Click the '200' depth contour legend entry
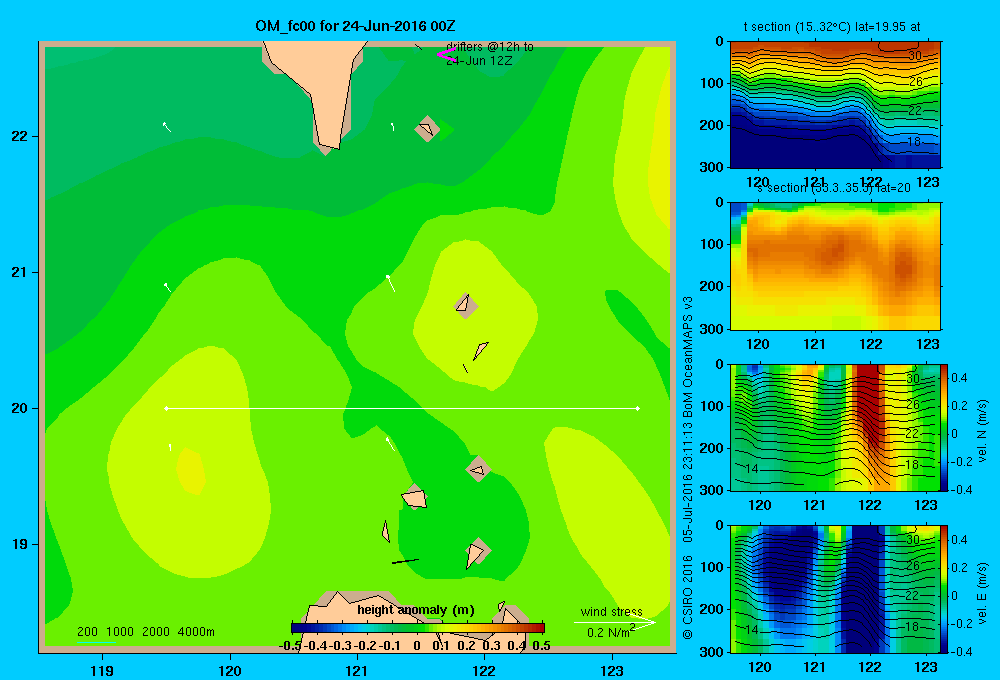Viewport: 1000px width, 680px height. 87,632
